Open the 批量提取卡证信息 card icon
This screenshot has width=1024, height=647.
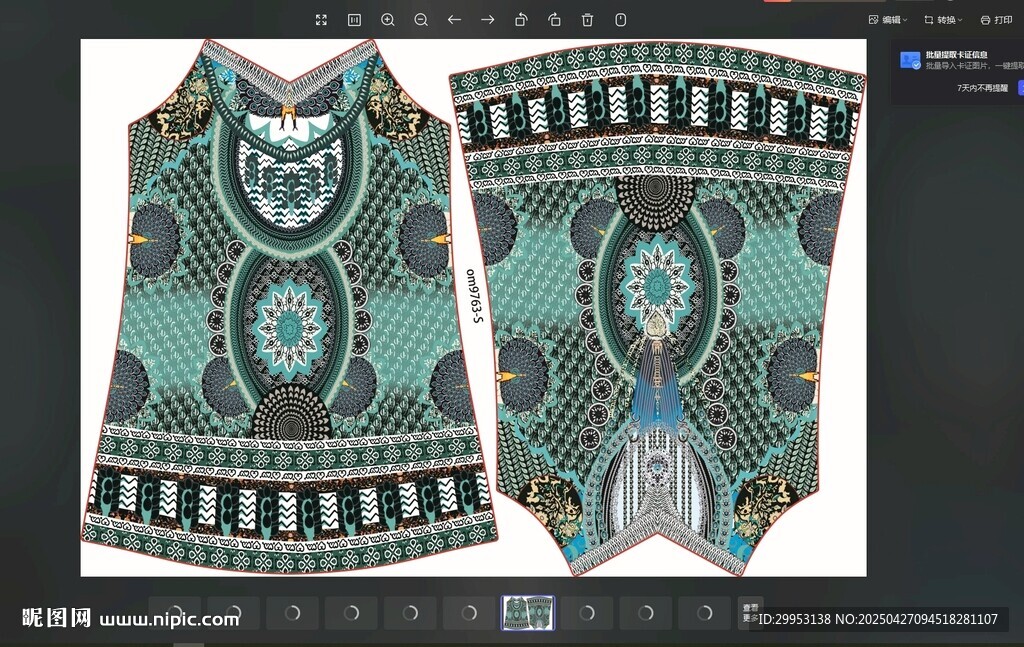pyautogui.click(x=910, y=60)
